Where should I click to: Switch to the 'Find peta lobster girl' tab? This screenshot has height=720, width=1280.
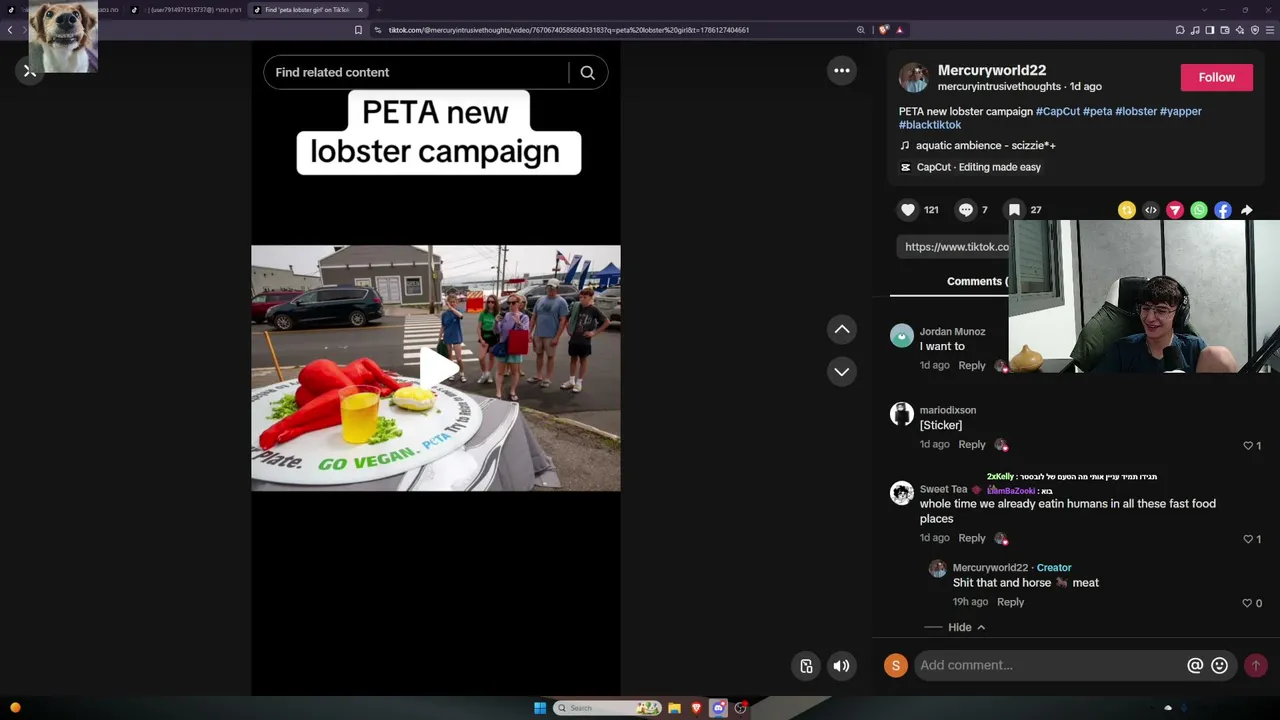click(x=307, y=10)
